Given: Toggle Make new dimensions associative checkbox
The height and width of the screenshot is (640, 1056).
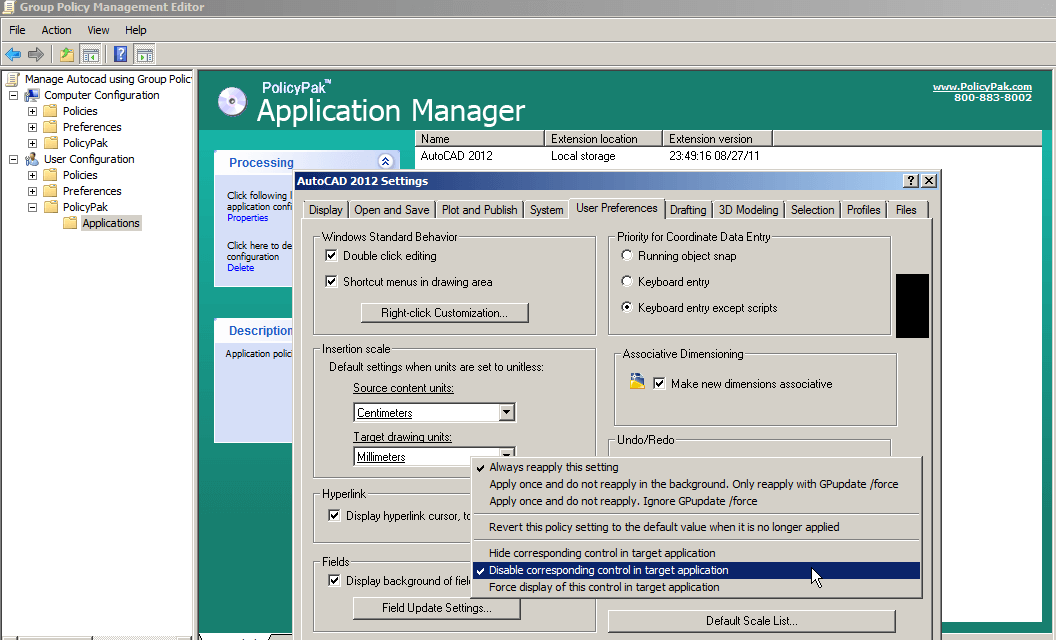Looking at the screenshot, I should coord(659,384).
